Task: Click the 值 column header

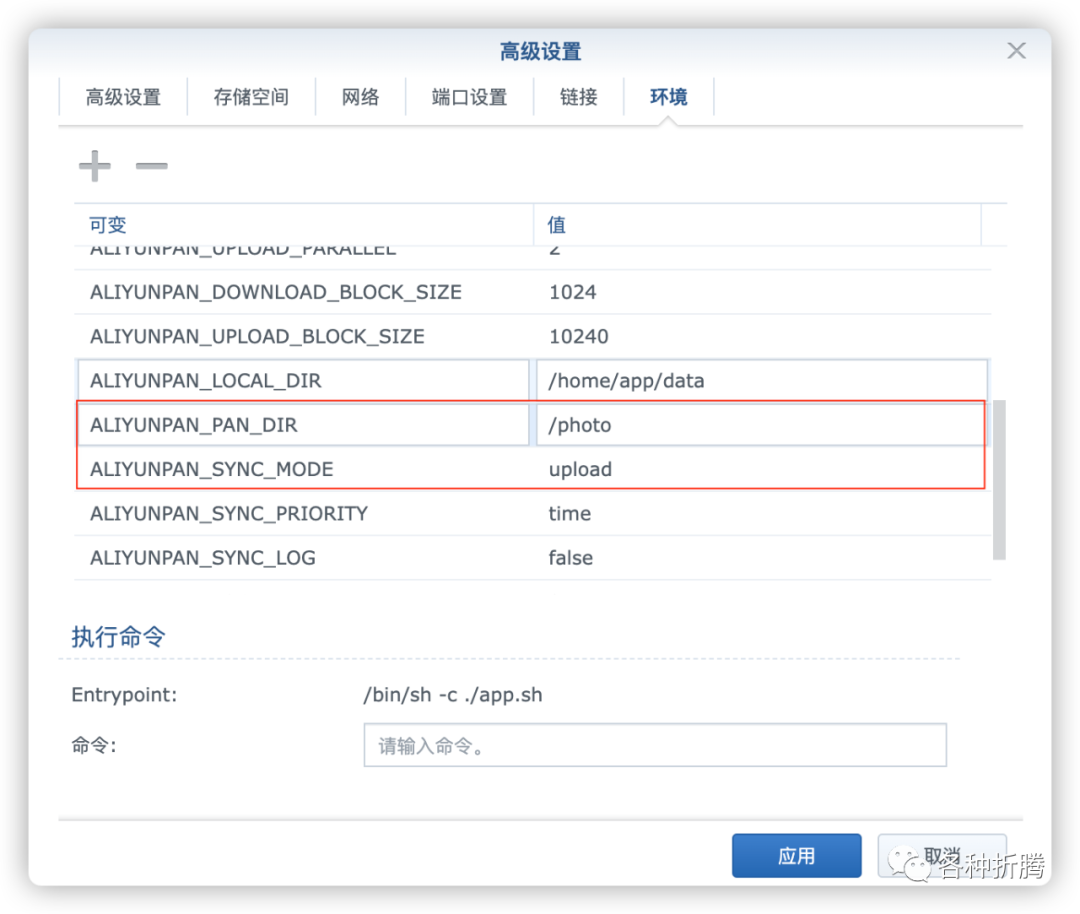Action: [x=758, y=225]
